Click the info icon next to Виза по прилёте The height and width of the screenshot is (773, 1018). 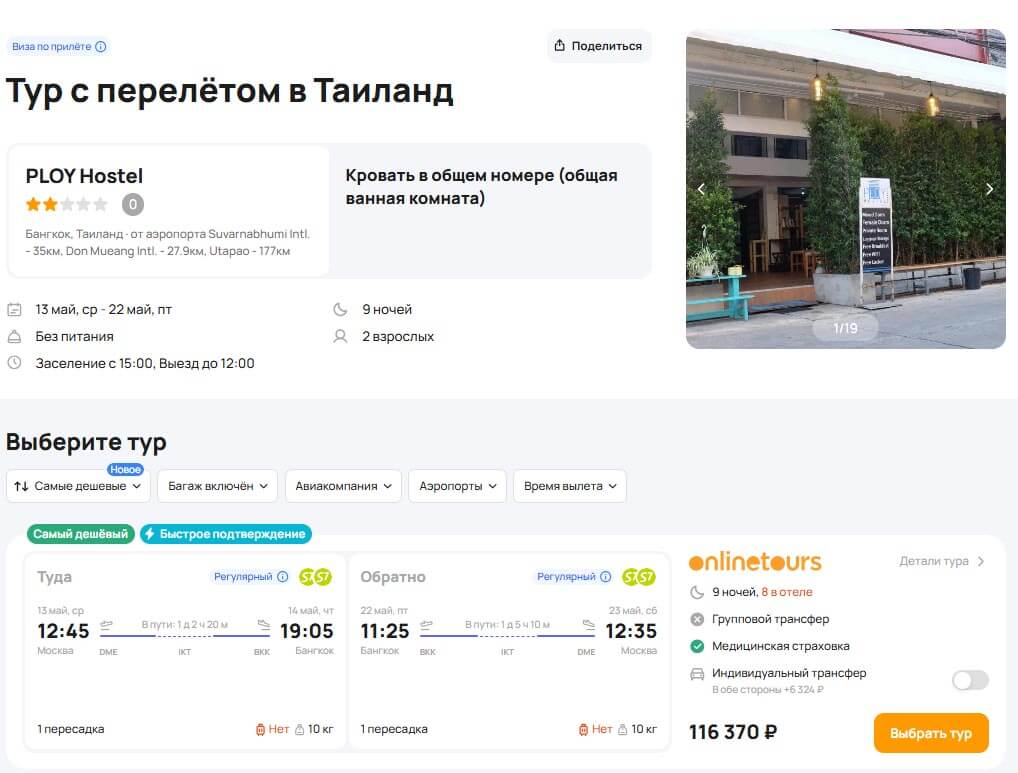tap(101, 47)
